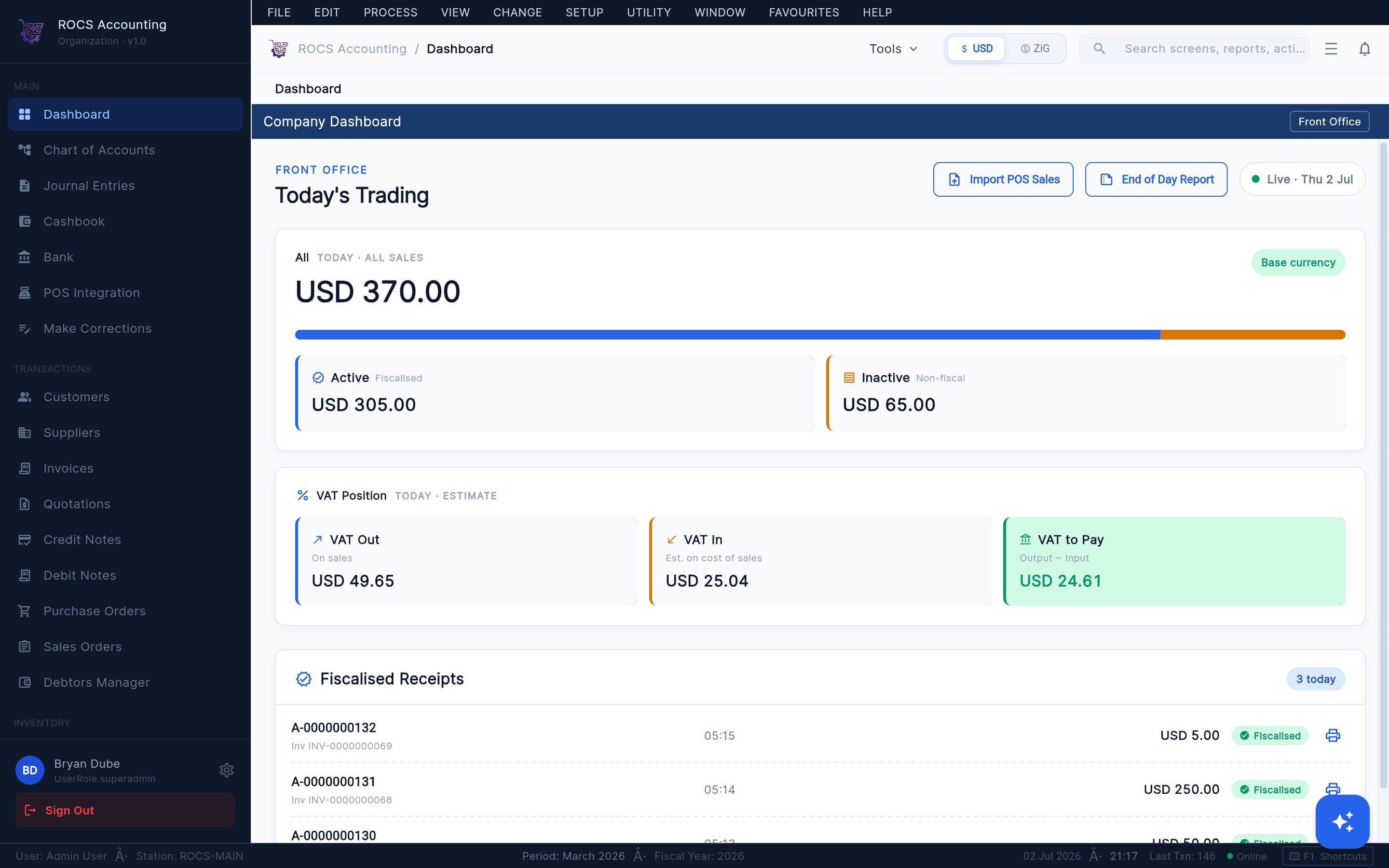
Task: Click the Active Fiscalised USD 305.00 card
Action: tap(555, 393)
